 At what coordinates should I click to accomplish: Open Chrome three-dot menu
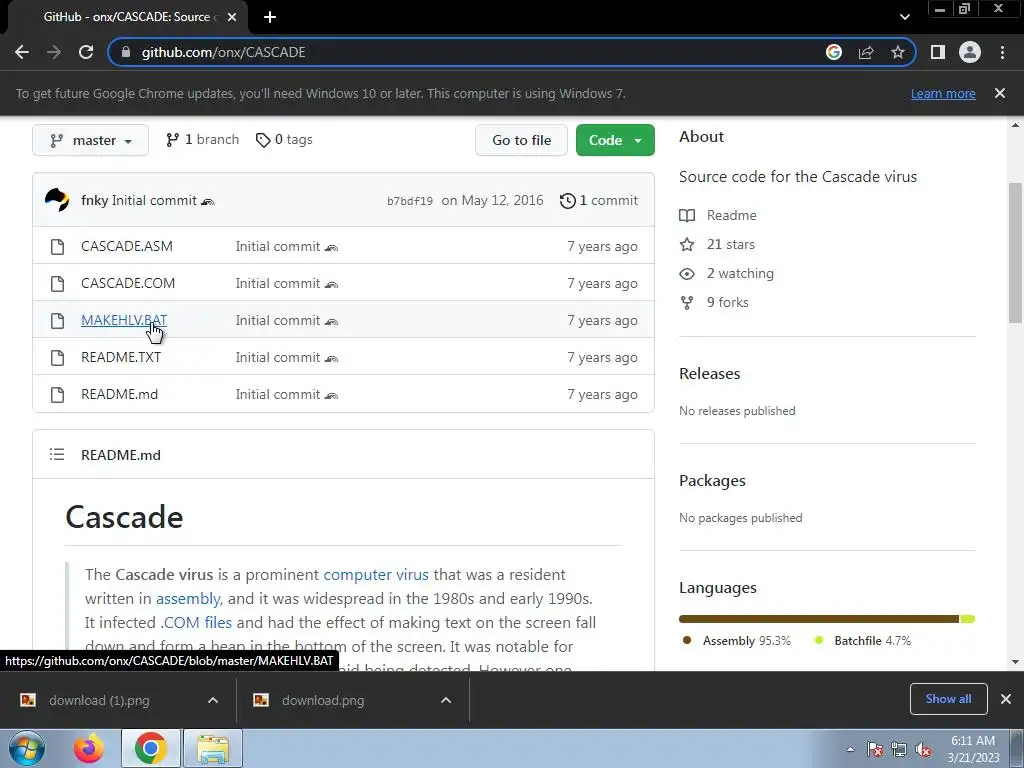(1002, 52)
